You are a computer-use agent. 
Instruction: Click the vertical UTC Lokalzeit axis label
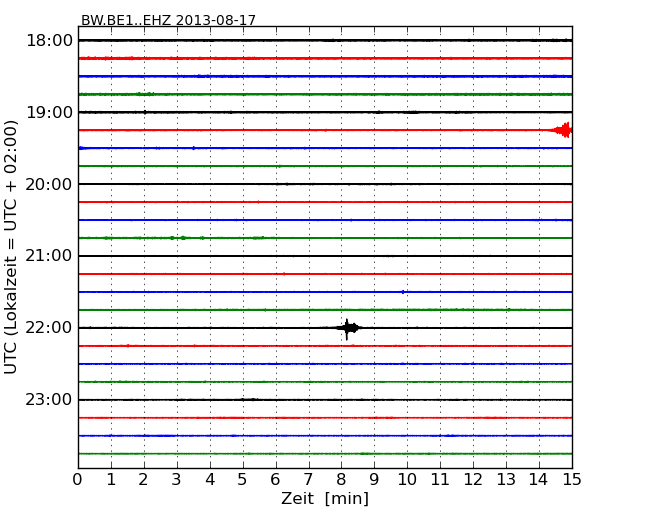point(10,247)
